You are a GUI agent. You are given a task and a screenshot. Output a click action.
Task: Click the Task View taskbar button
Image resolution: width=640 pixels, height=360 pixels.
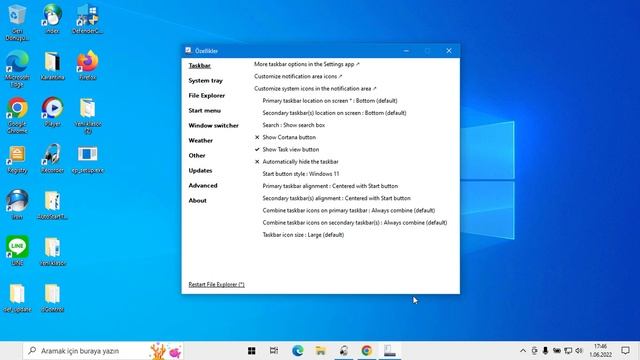(274, 351)
